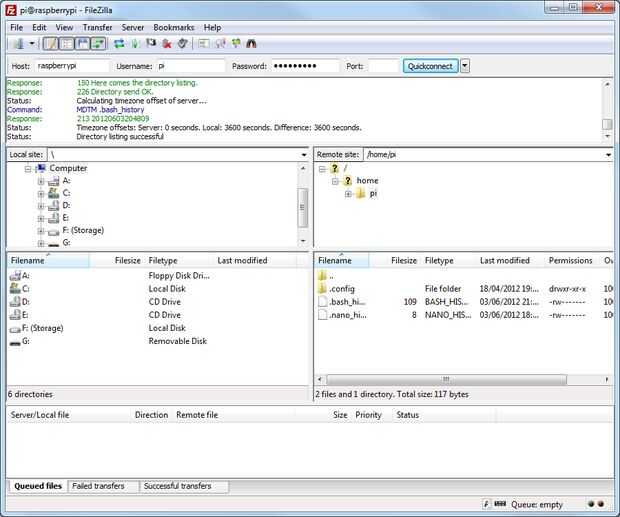Toggle transfer queue display icon
Image resolution: width=620 pixels, height=517 pixels.
[98, 44]
